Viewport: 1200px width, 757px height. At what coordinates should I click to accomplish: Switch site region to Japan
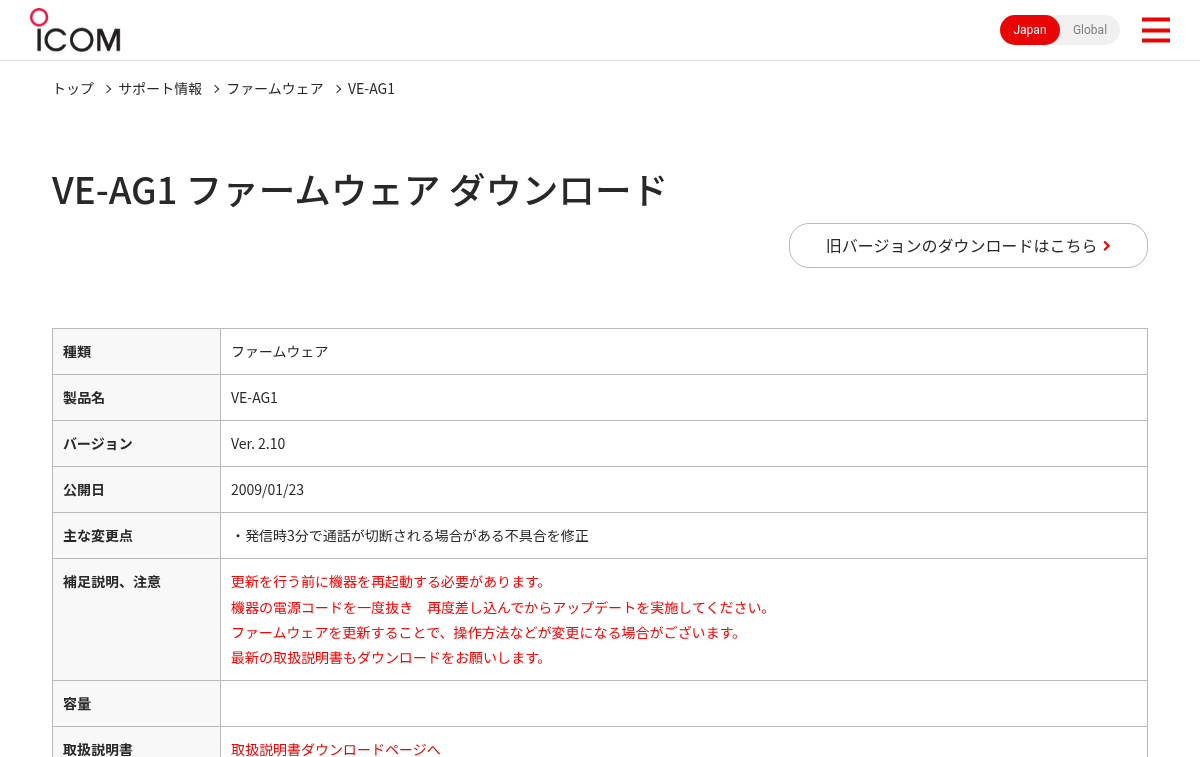(1030, 30)
